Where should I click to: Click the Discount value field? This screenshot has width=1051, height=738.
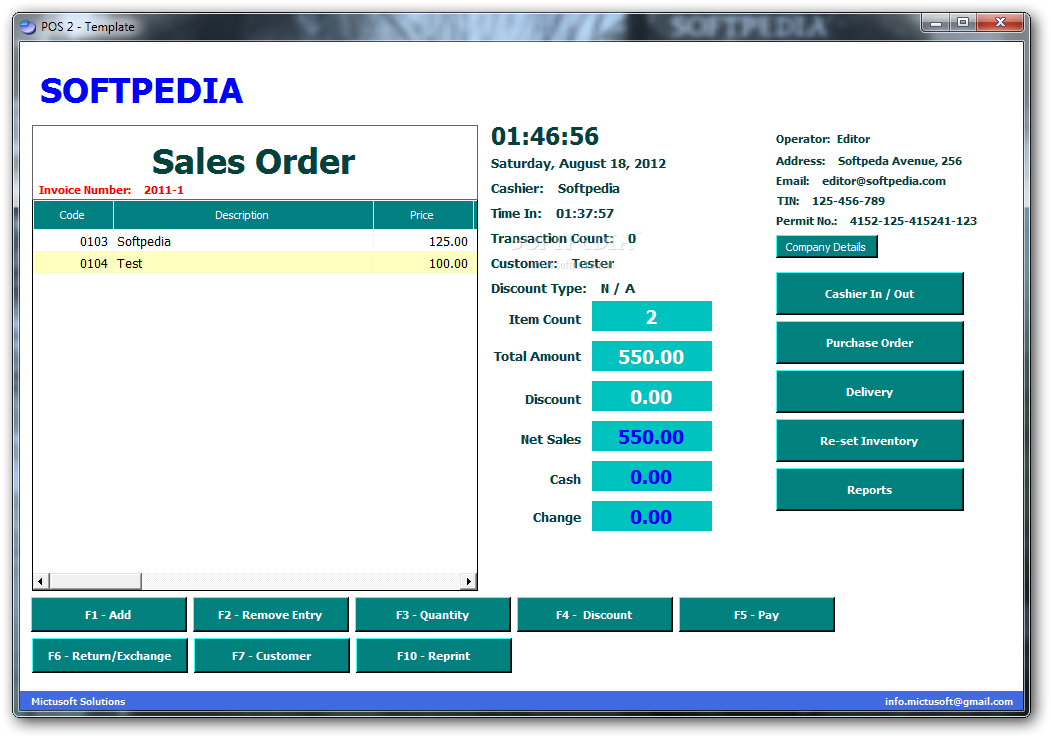[652, 396]
